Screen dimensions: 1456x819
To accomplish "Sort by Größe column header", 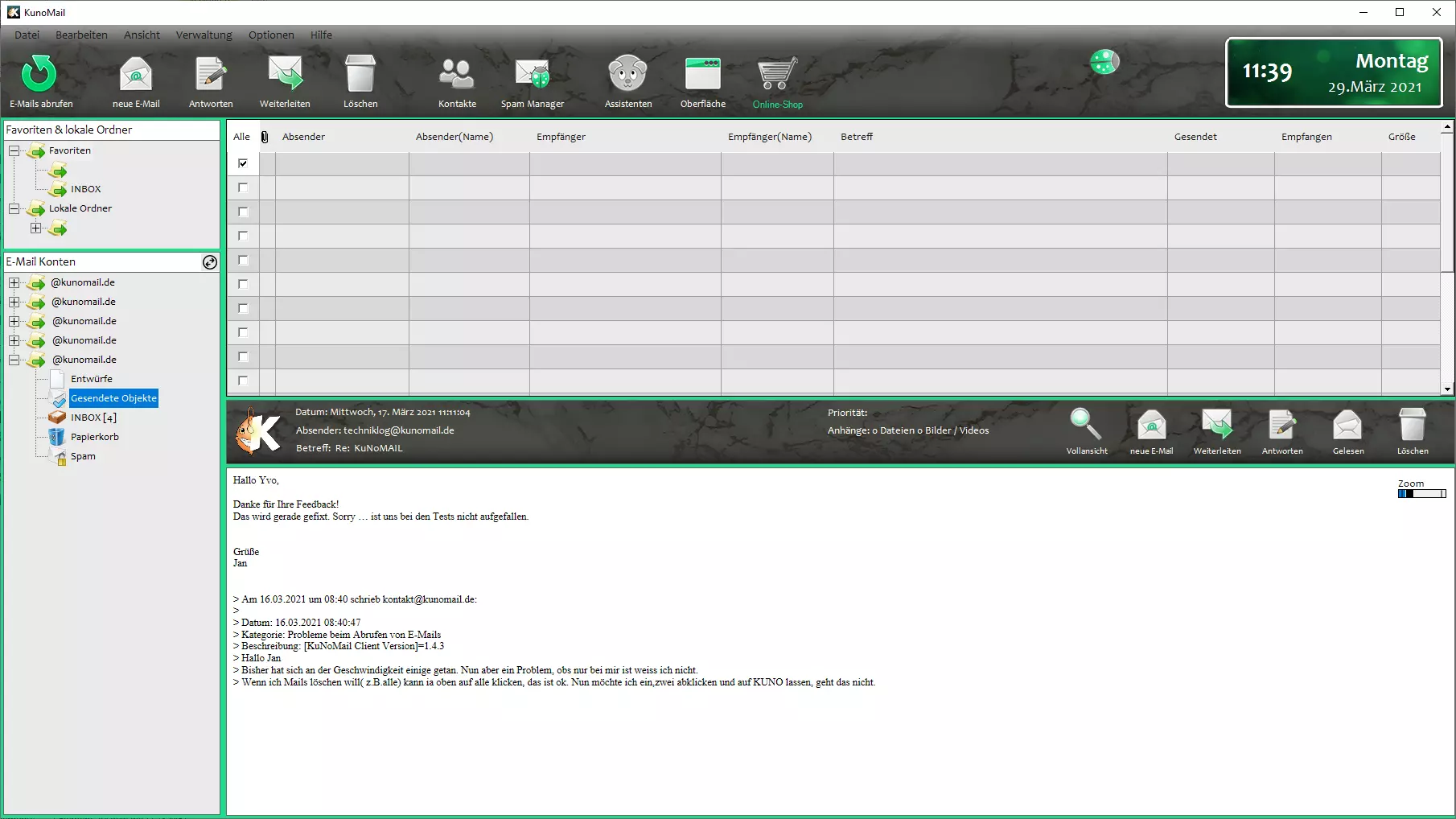I will pyautogui.click(x=1401, y=137).
